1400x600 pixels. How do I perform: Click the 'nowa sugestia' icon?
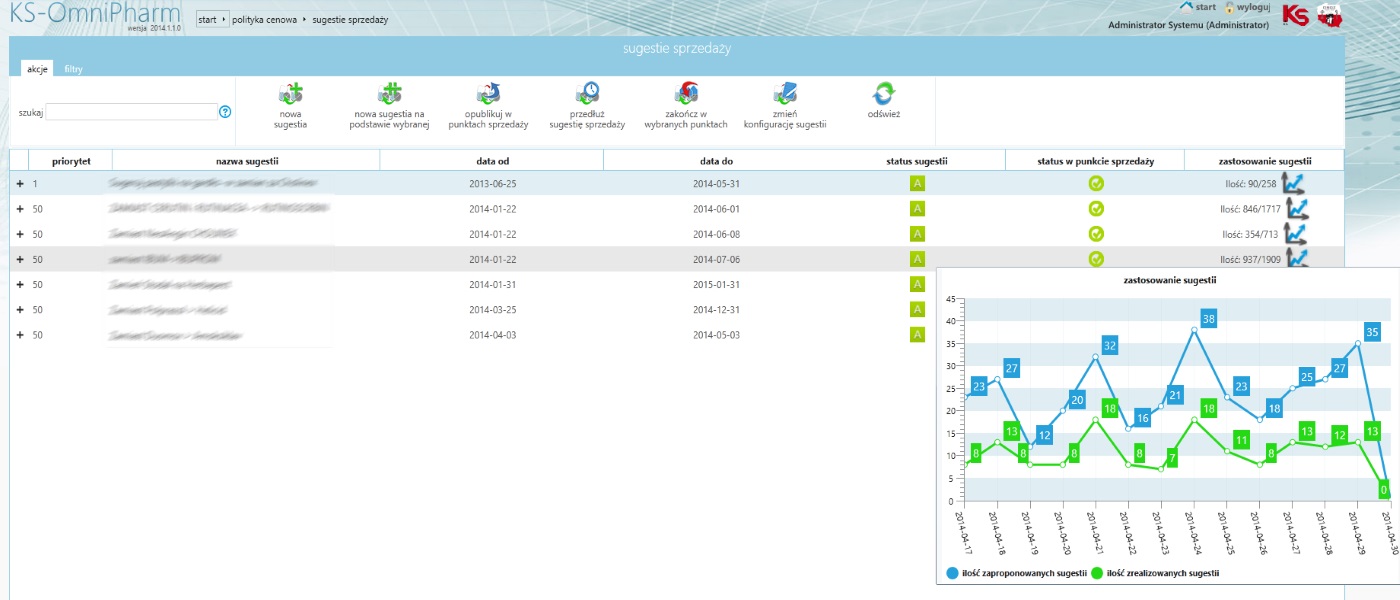290,94
